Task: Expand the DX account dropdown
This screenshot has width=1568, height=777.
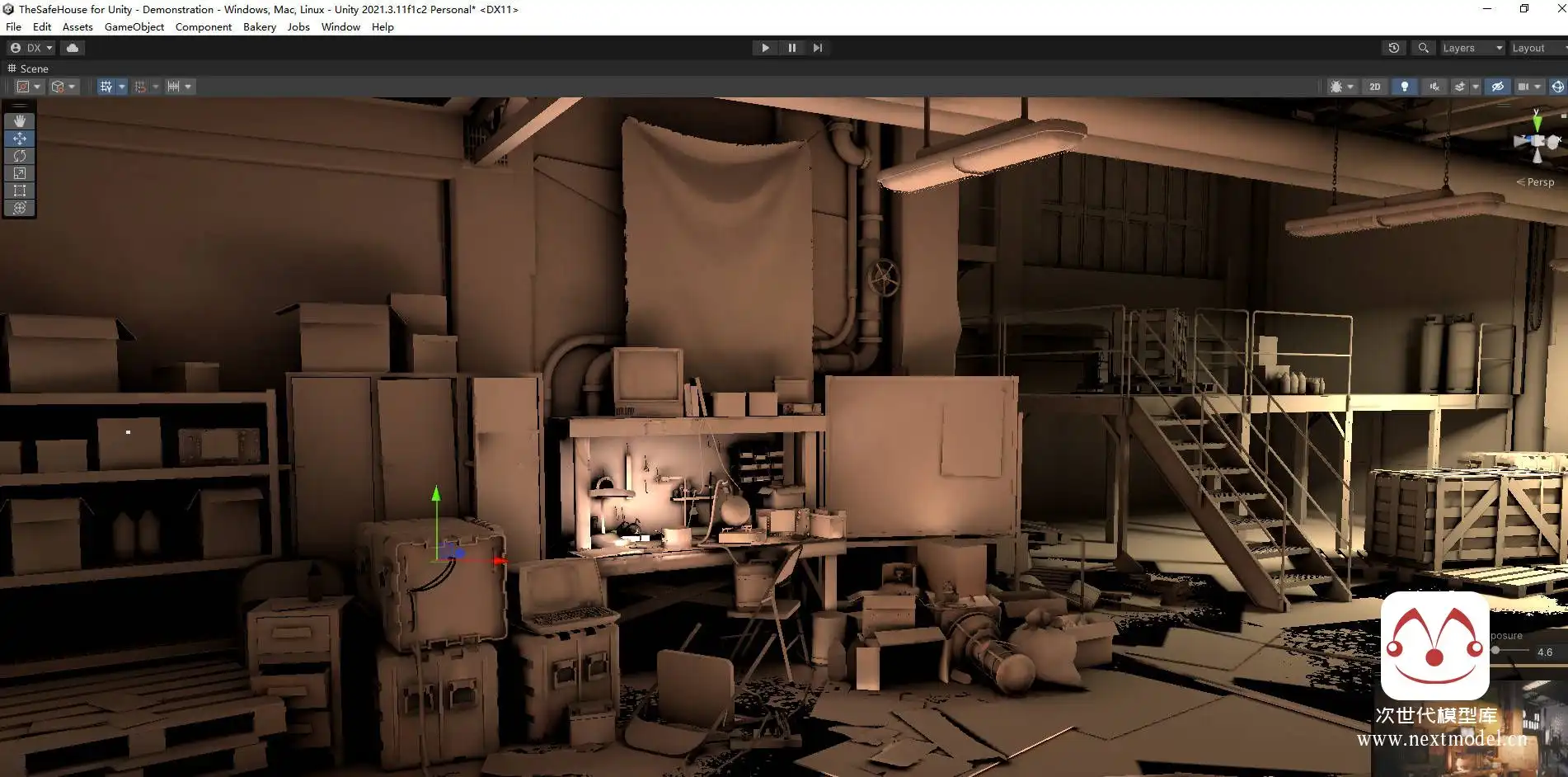Action: tap(31, 48)
